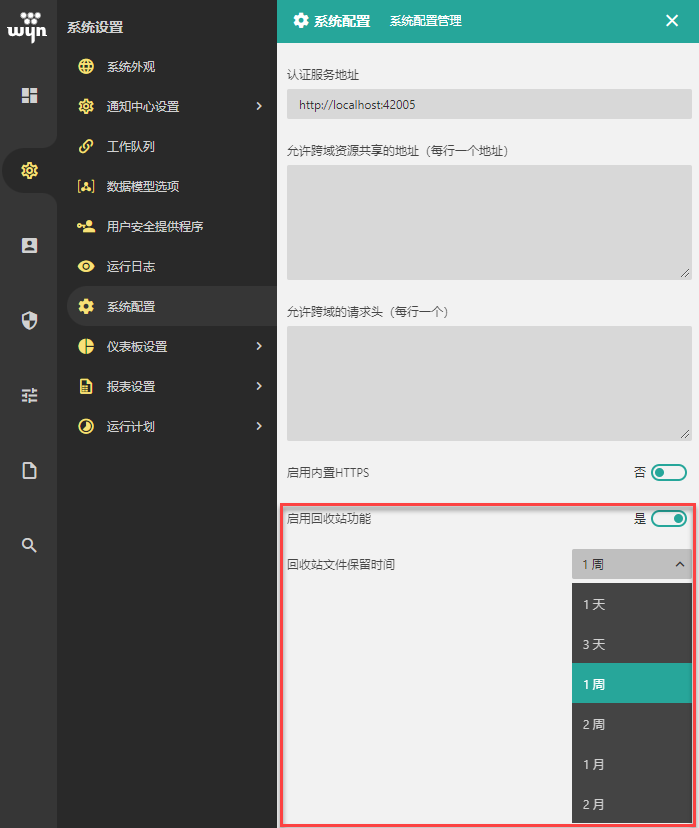The height and width of the screenshot is (828, 699).
Task: Click the link icon beside 工作队列
Action: click(86, 146)
